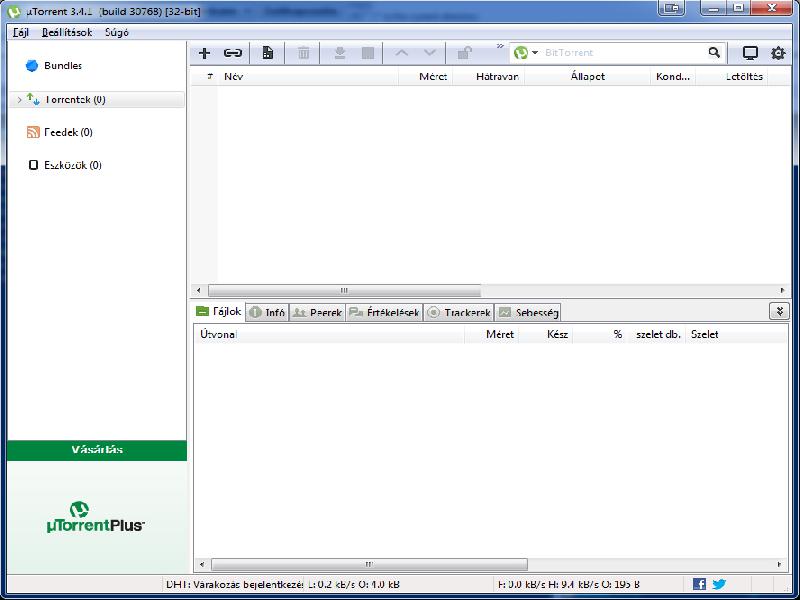Image resolution: width=800 pixels, height=600 pixels.
Task: Switch to the Trackerek tab
Action: (458, 312)
